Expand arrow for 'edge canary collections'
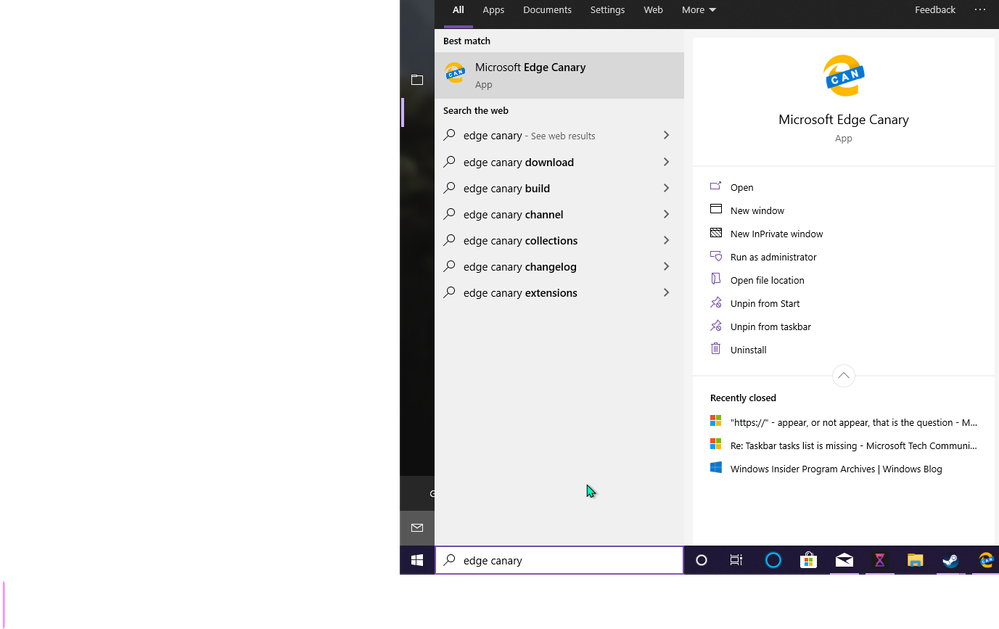Screen dimensions: 999x629 point(666,240)
